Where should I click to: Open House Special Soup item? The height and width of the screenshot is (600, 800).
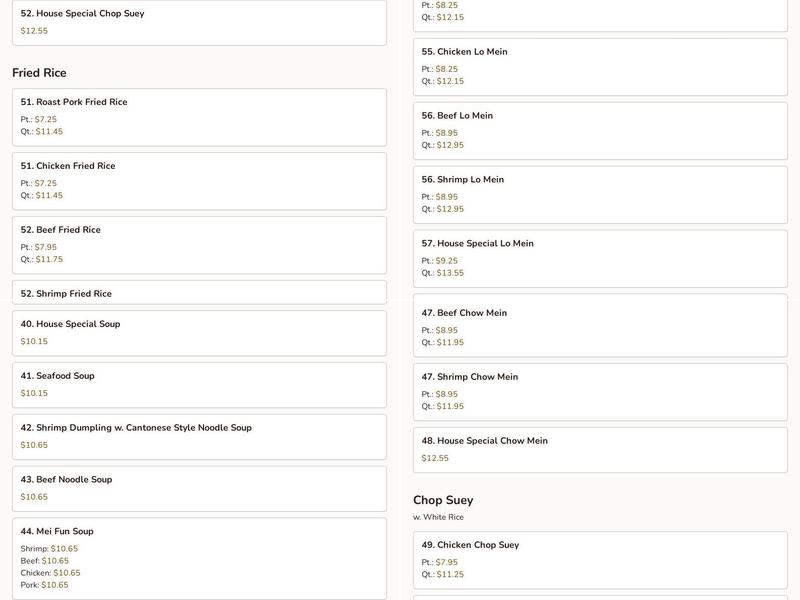[198, 332]
